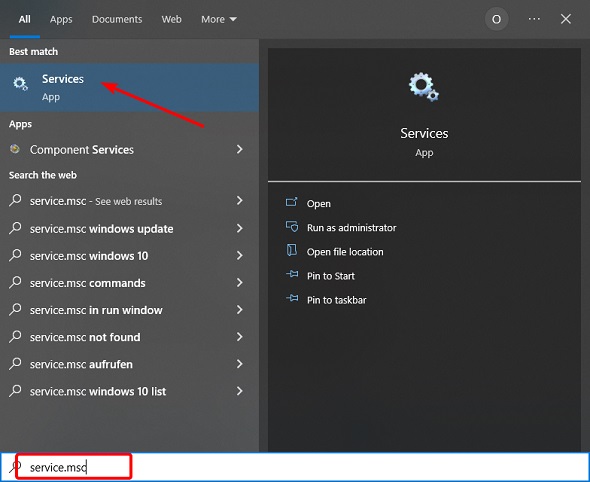This screenshot has width=590, height=482.
Task: Click the Open action icon
Action: point(292,203)
